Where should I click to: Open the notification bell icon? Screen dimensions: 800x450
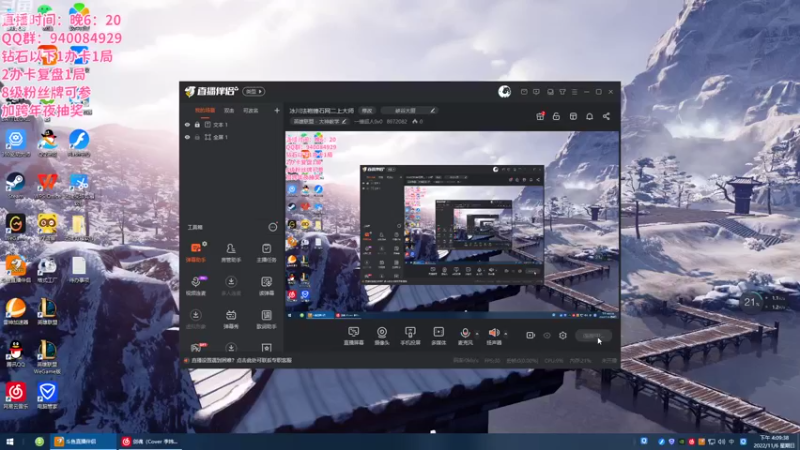click(589, 116)
